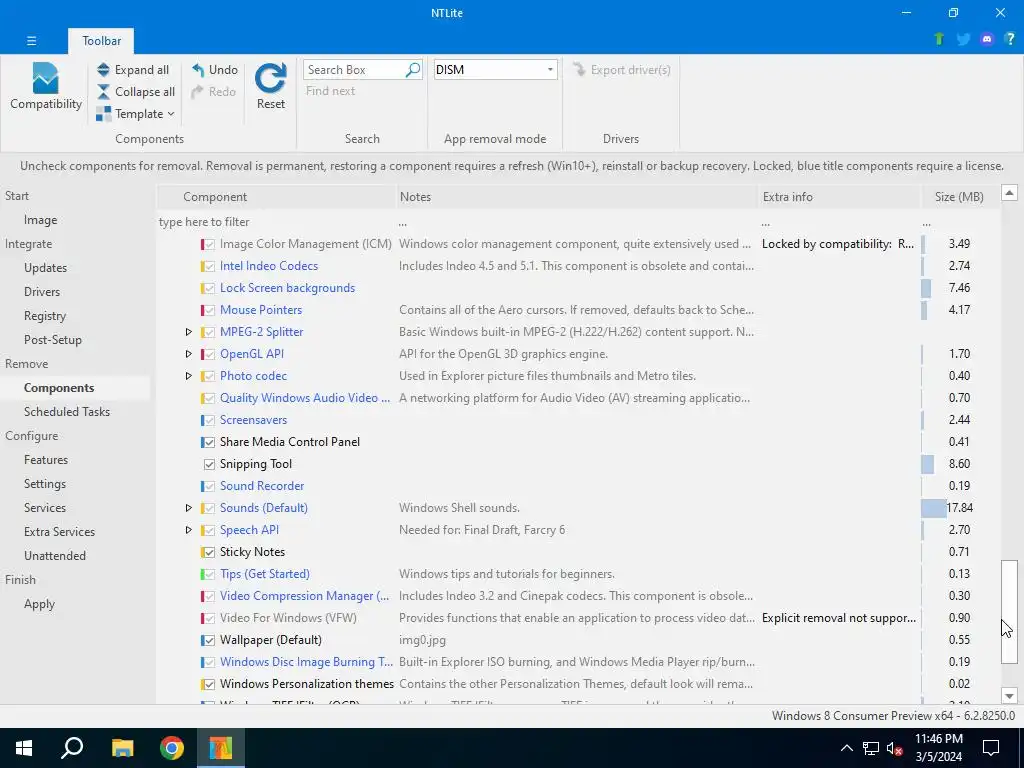Toggle the Sound Recorder checkbox

click(x=209, y=487)
